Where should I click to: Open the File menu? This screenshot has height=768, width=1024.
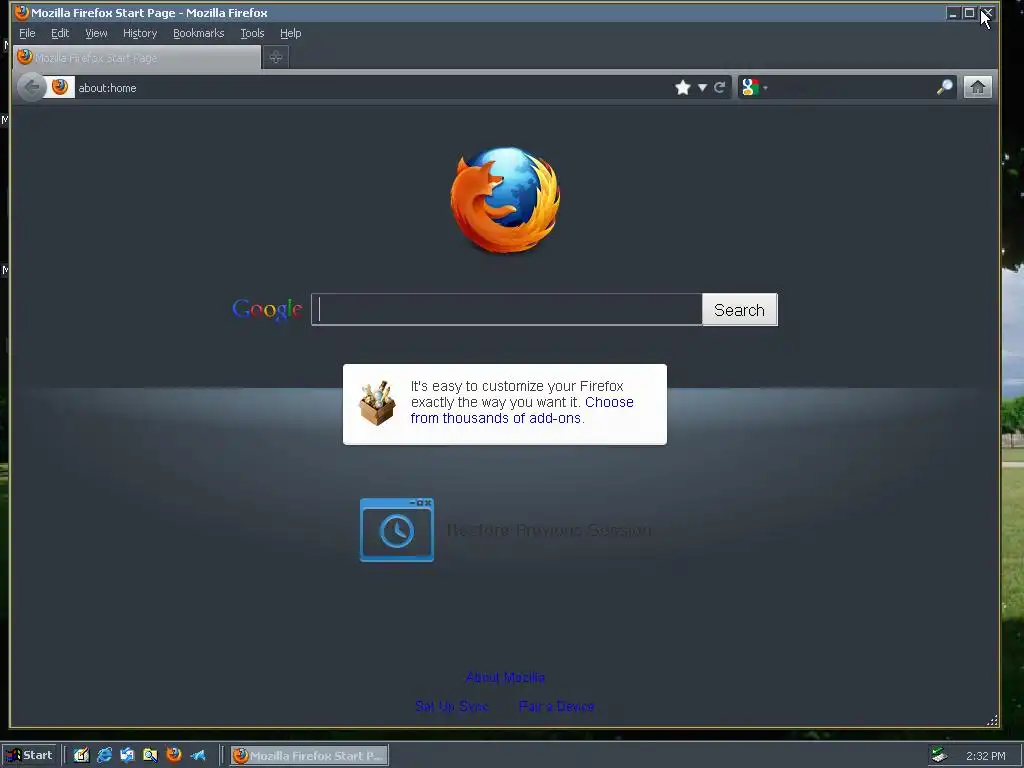27,33
